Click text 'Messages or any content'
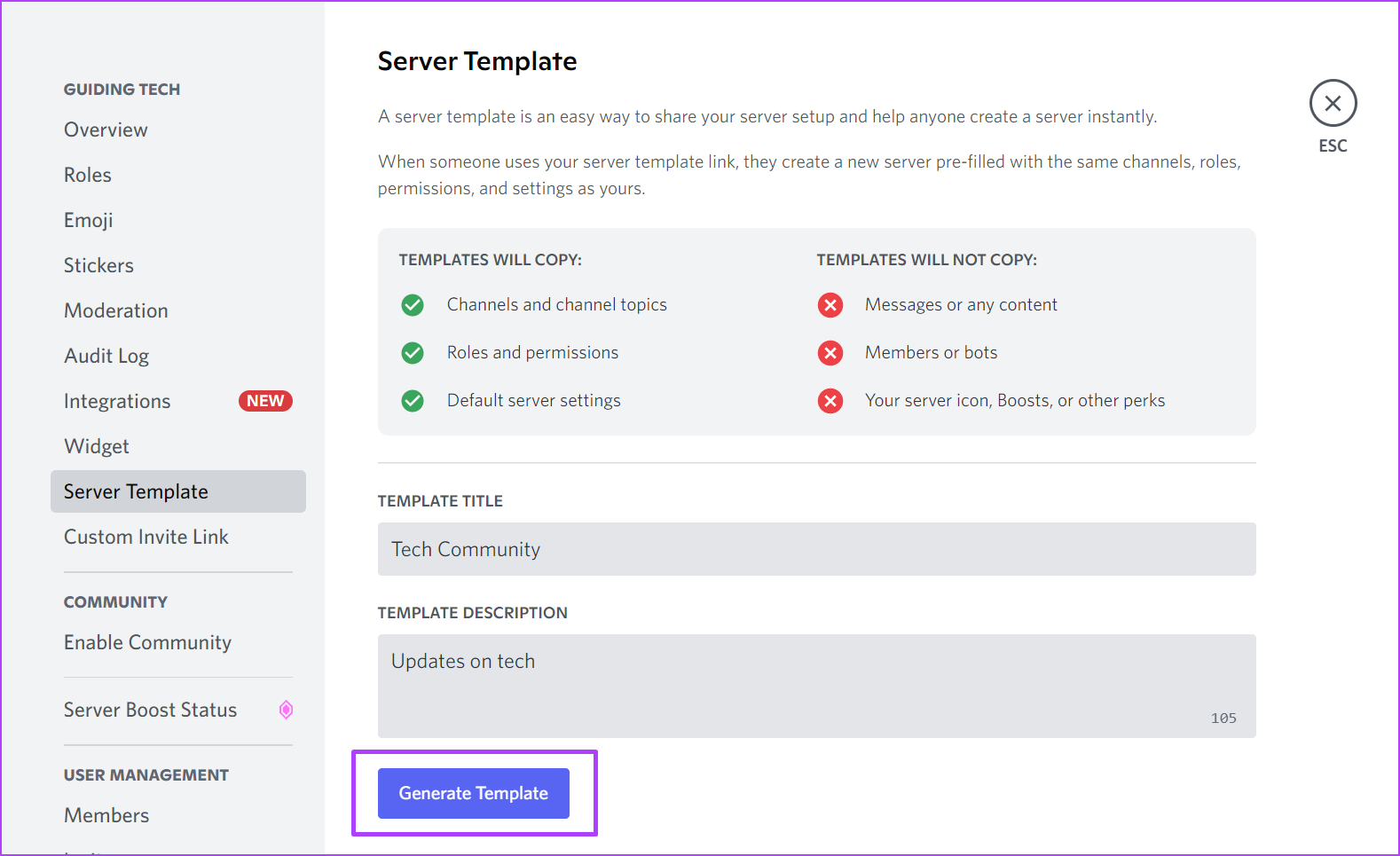1400x856 pixels. click(961, 304)
